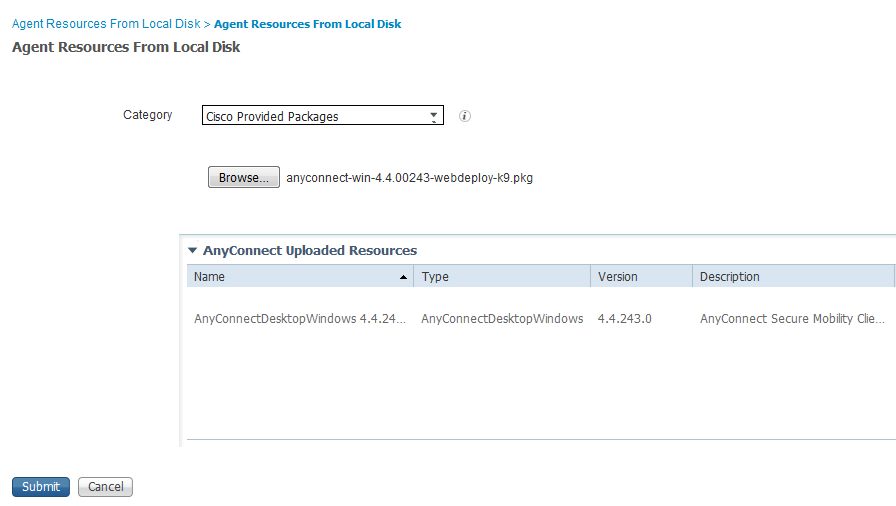Click the bold Agent Resources From Local Disk breadcrumb

(x=307, y=24)
